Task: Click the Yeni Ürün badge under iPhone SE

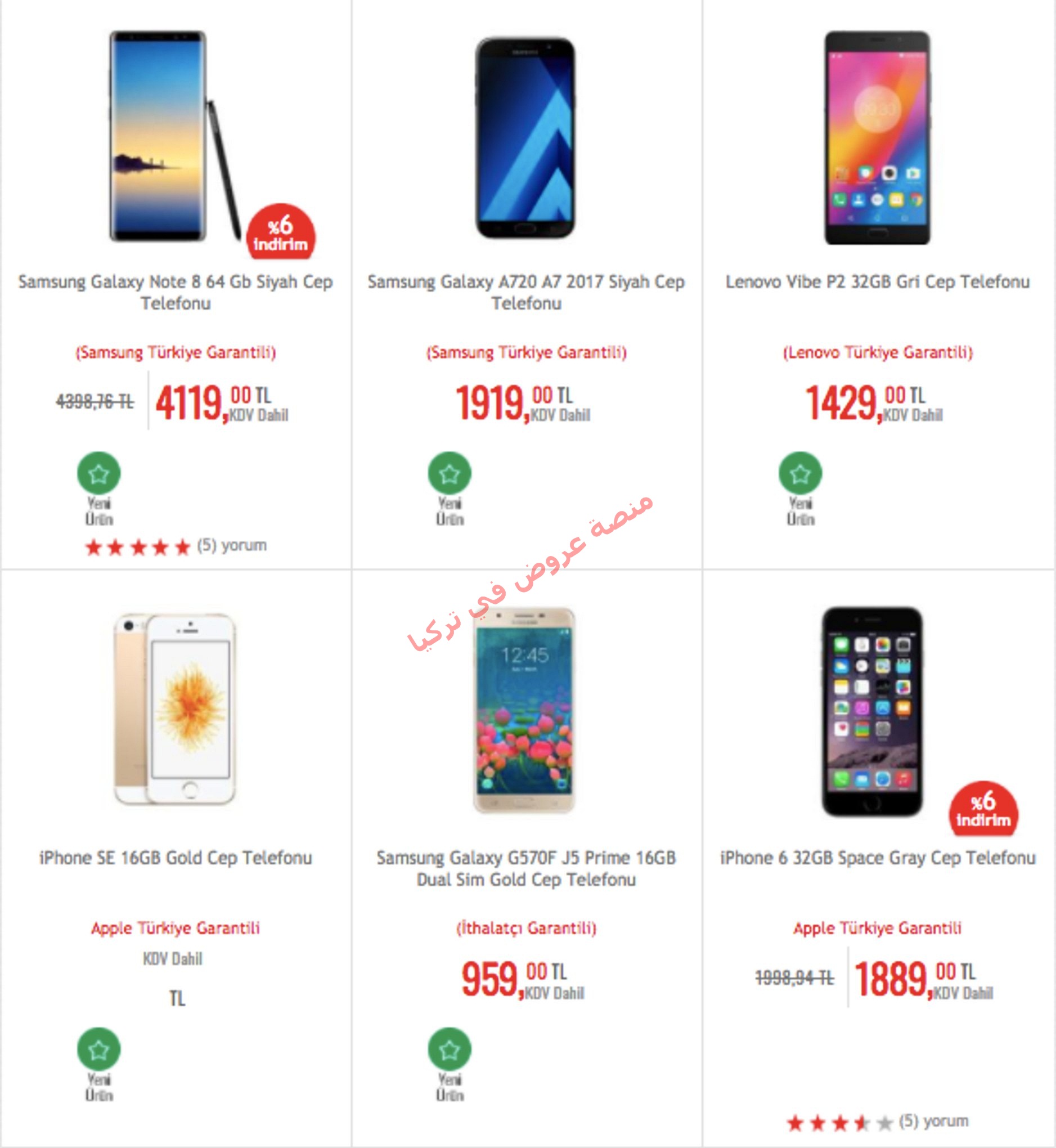Action: tap(99, 1065)
